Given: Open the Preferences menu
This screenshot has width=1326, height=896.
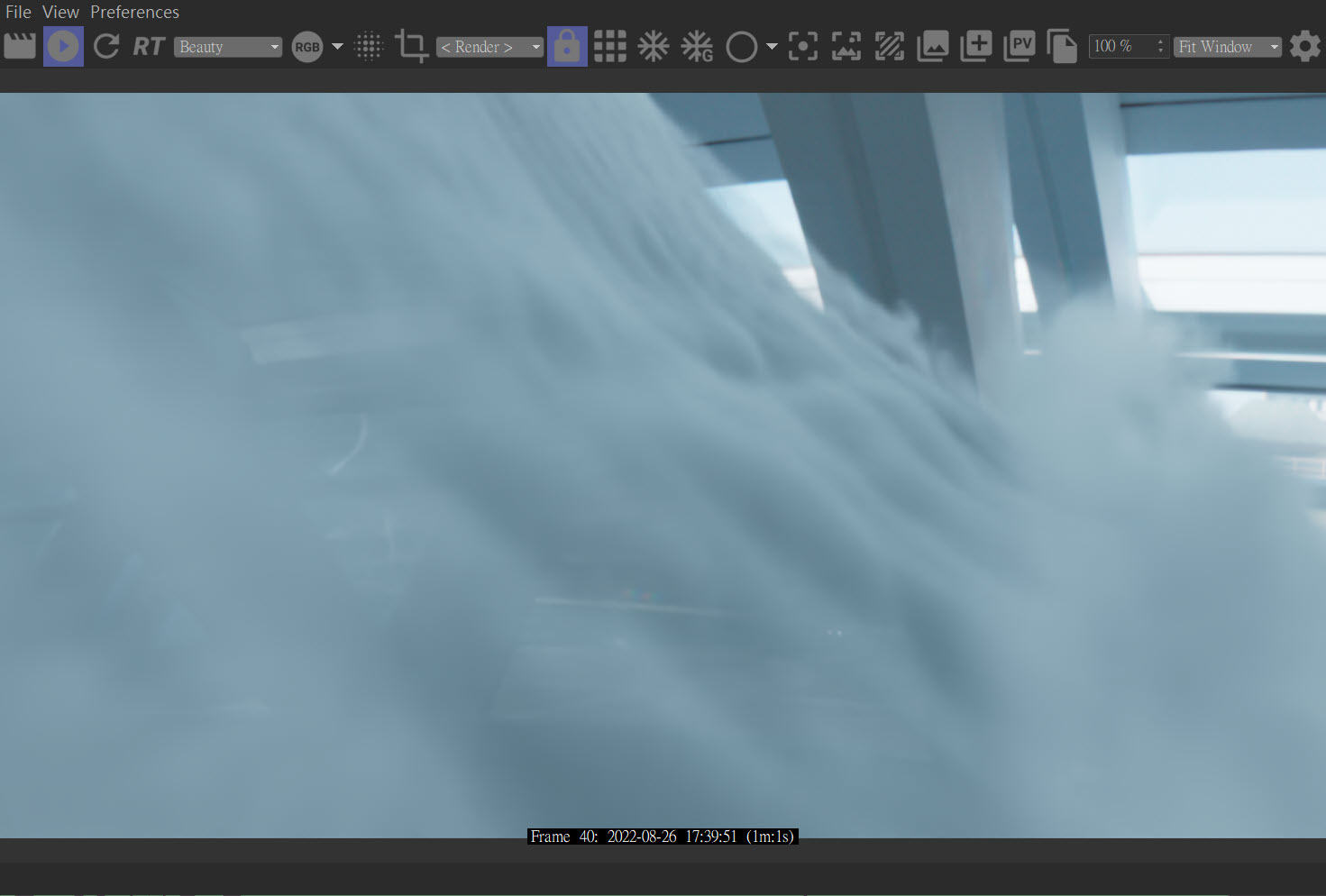Looking at the screenshot, I should [x=134, y=12].
